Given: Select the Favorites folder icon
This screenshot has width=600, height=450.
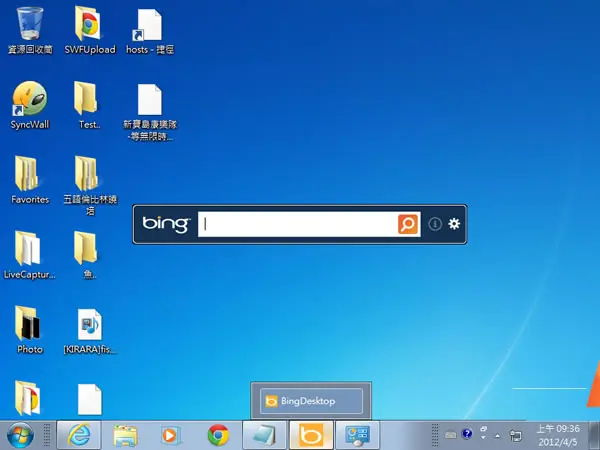Looking at the screenshot, I should point(30,179).
